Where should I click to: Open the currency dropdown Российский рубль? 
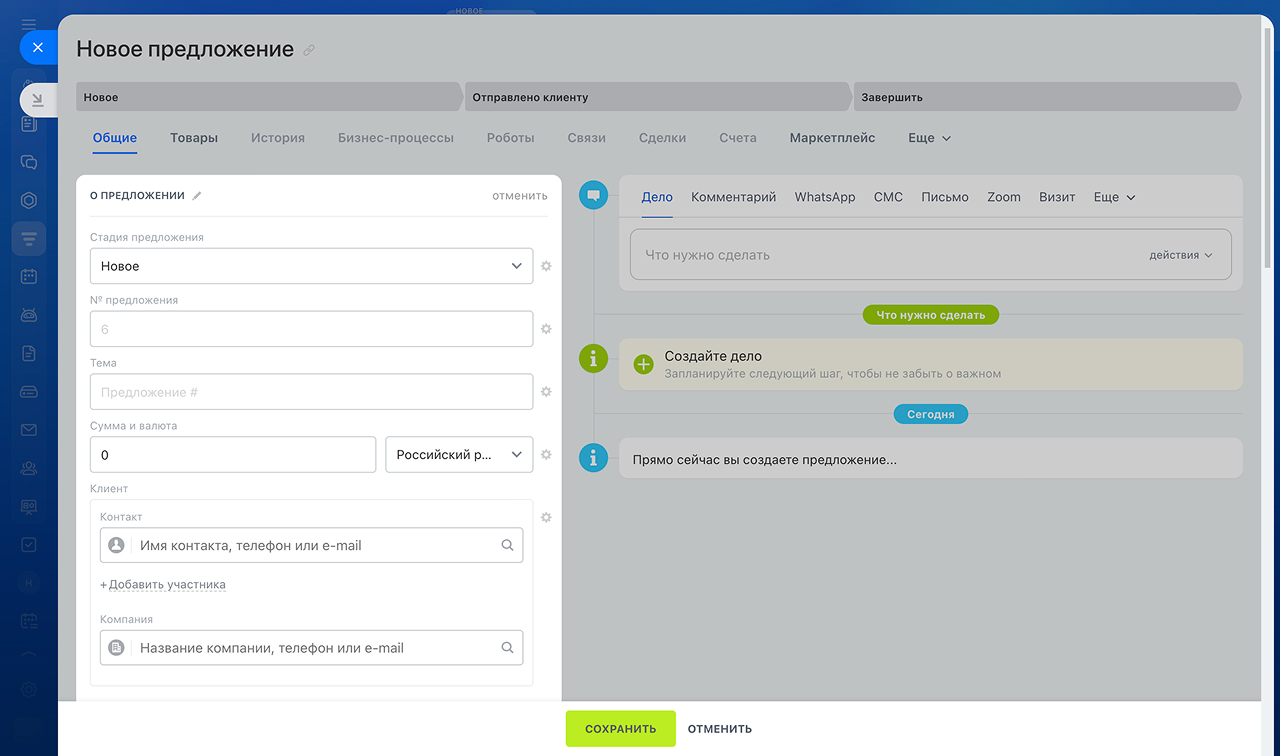pyautogui.click(x=459, y=454)
